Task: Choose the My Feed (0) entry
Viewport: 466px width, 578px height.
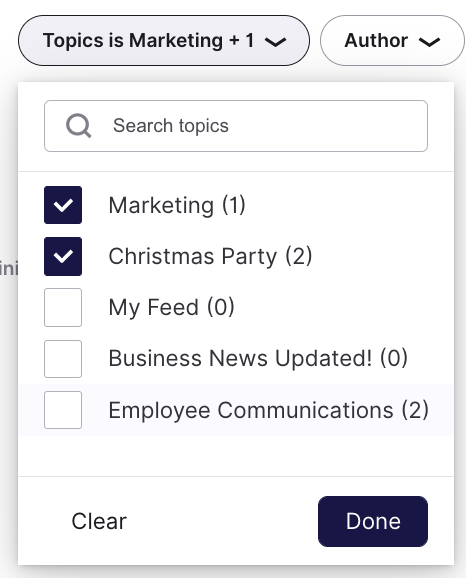Action: [171, 307]
